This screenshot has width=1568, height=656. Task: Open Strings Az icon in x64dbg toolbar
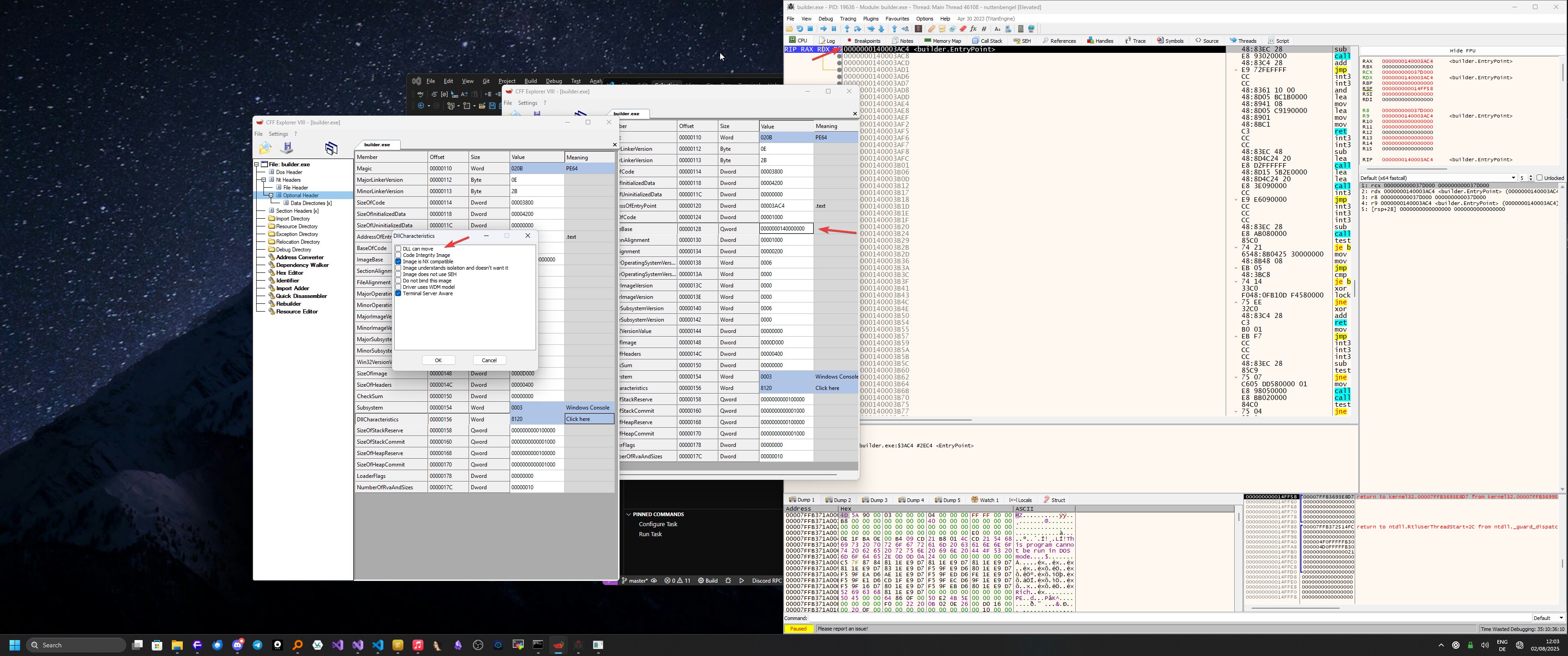(997, 29)
